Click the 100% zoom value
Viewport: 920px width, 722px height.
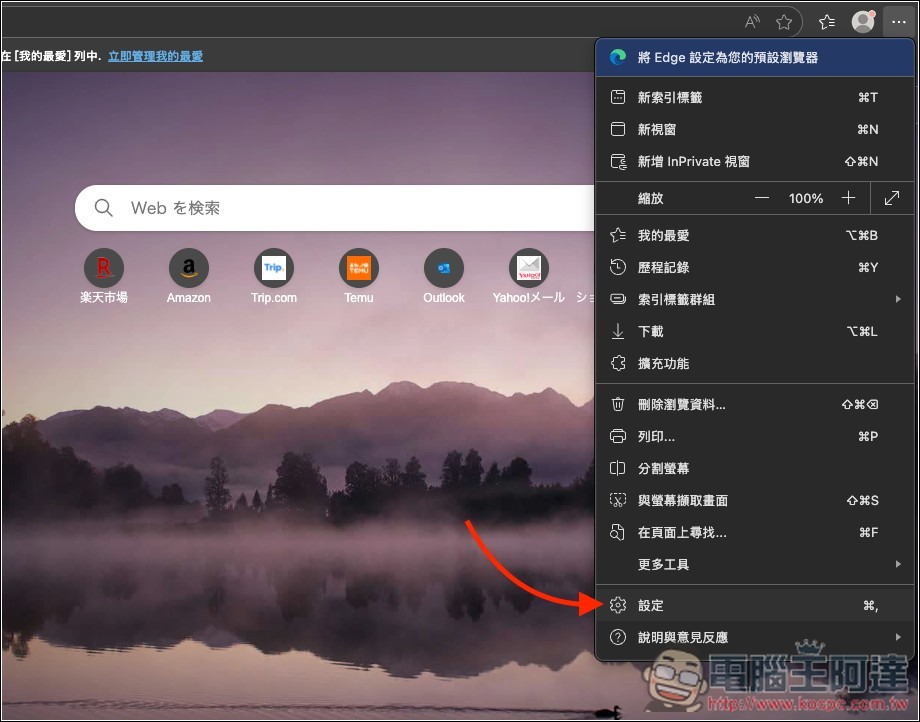coord(806,198)
